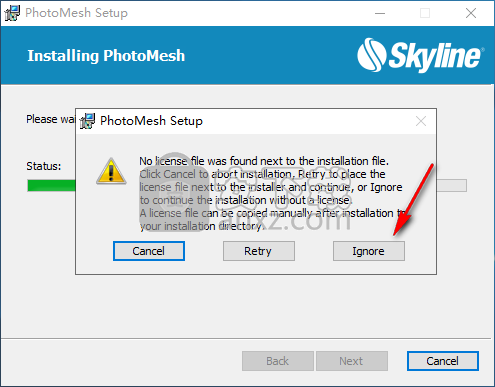Click the greyed-out Next button
The width and height of the screenshot is (495, 387).
tap(352, 361)
